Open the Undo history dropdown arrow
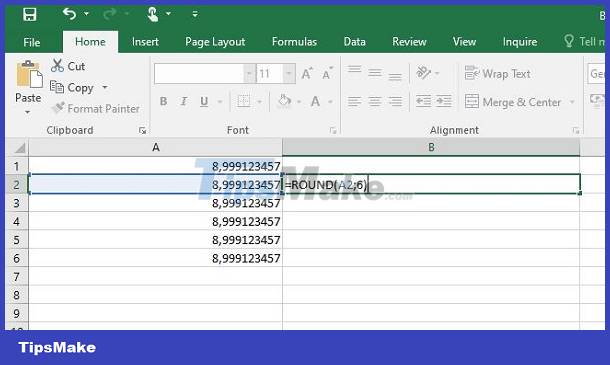Screen dimensions: 610x365 pos(86,14)
